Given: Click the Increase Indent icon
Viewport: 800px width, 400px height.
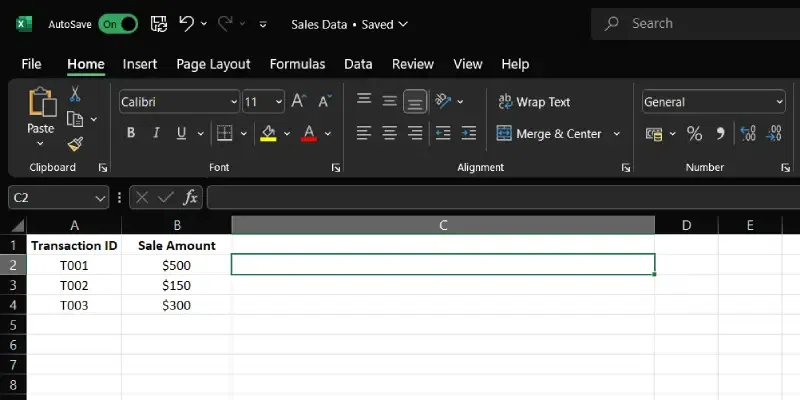Looking at the screenshot, I should click(x=468, y=133).
